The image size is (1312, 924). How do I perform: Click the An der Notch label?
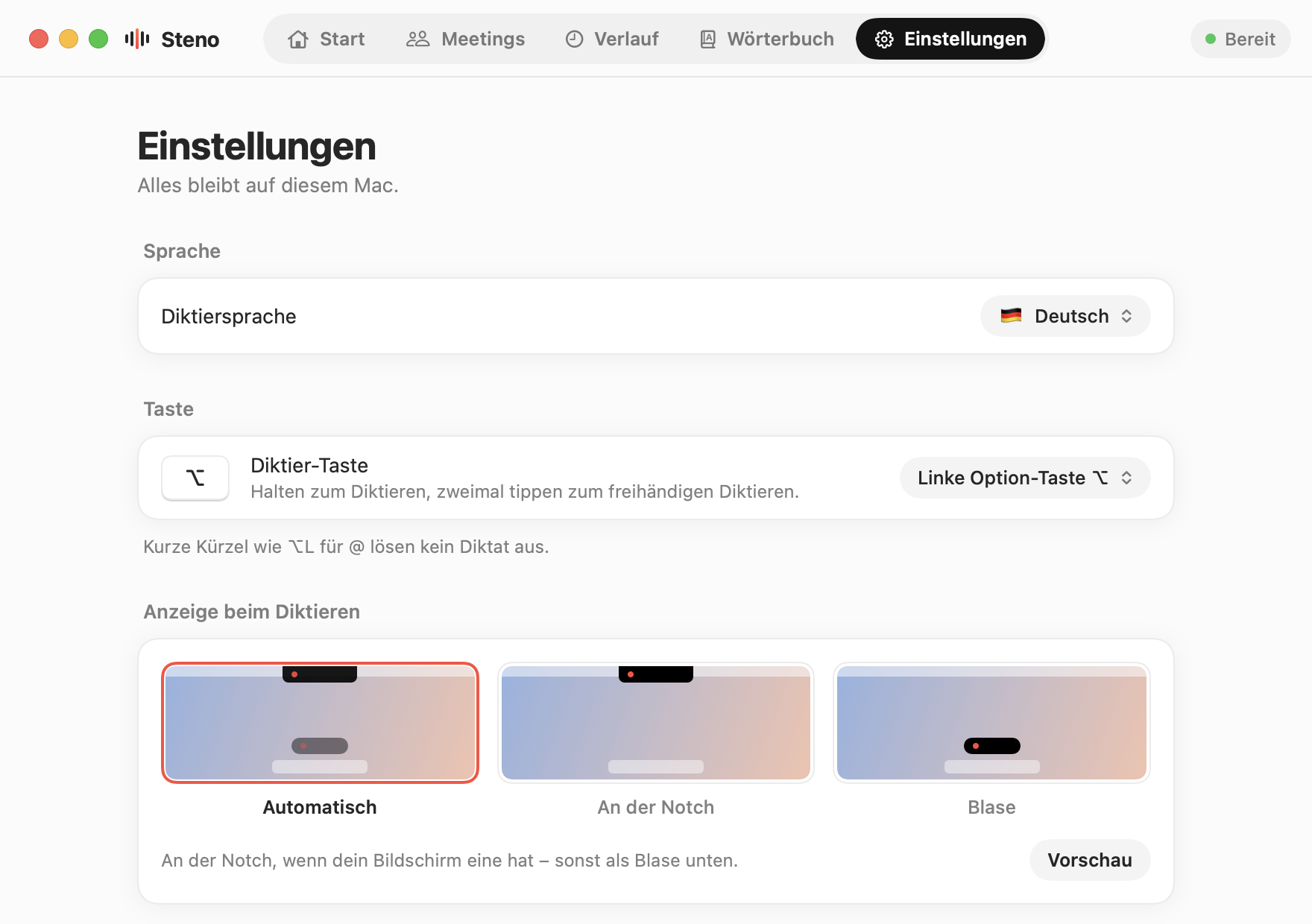[x=656, y=807]
